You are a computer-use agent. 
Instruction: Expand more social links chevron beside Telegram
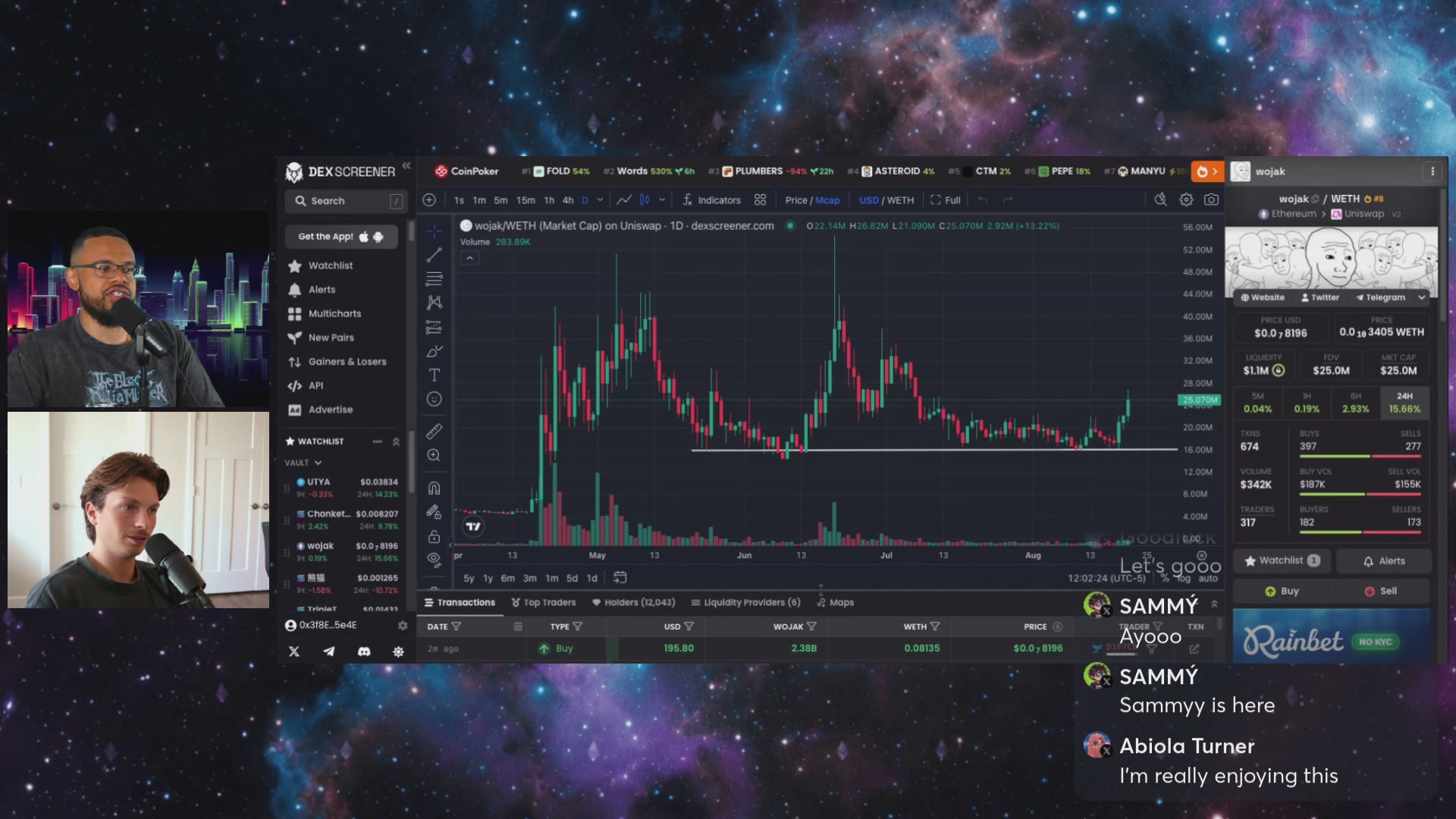click(x=1421, y=298)
